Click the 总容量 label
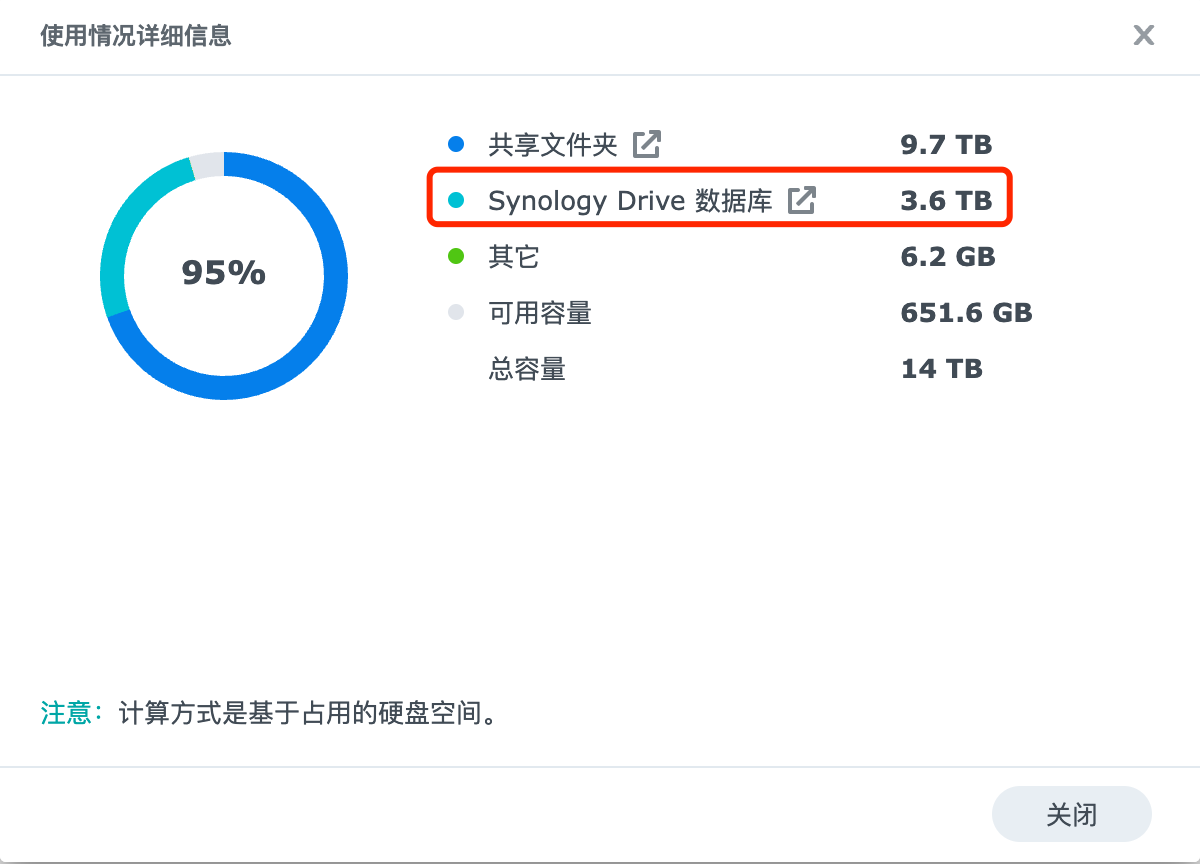Image resolution: width=1200 pixels, height=864 pixels. [527, 369]
